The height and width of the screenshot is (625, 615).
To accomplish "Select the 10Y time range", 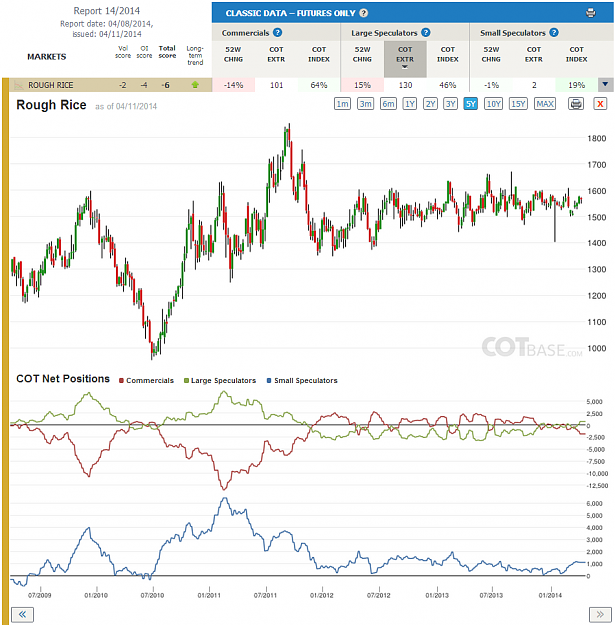I will (493, 104).
